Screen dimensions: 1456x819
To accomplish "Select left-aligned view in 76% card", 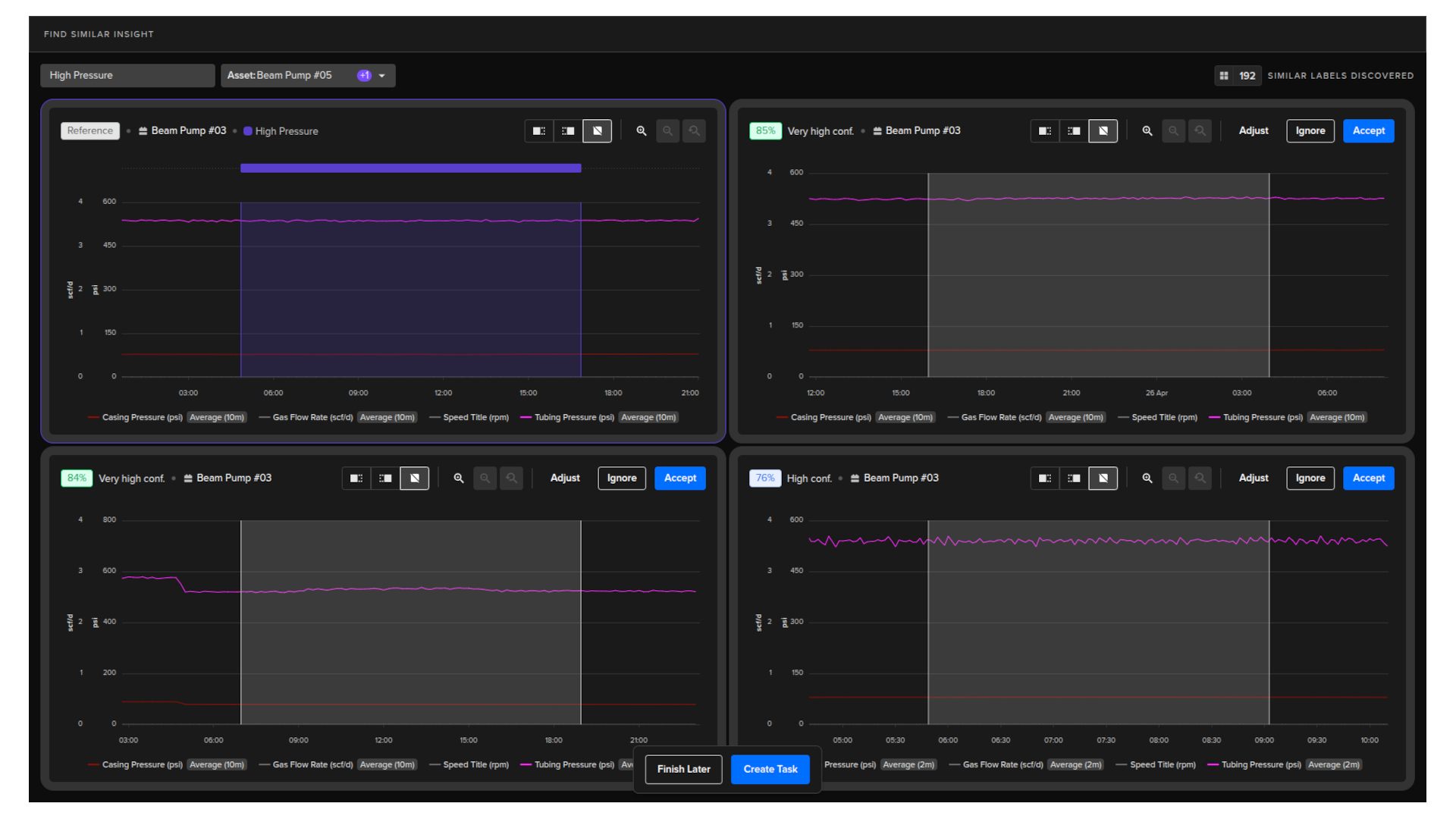I will (1045, 479).
